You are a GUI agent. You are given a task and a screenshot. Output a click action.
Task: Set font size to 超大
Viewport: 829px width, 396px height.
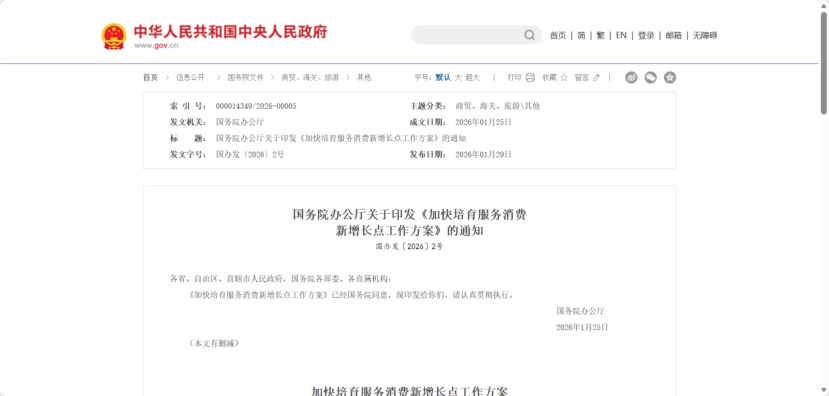[x=473, y=78]
